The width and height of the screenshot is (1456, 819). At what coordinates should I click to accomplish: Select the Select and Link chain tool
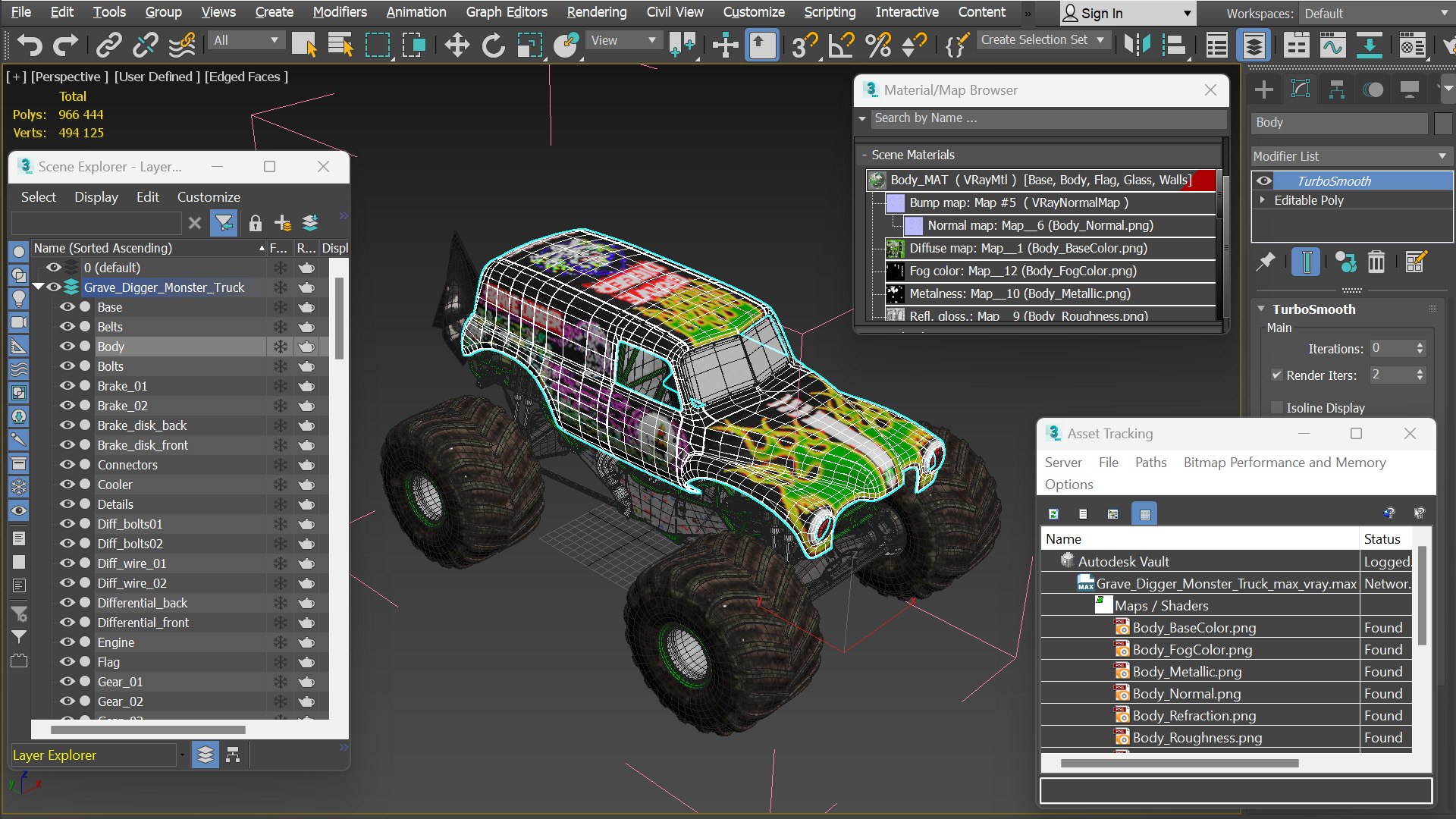(x=108, y=45)
